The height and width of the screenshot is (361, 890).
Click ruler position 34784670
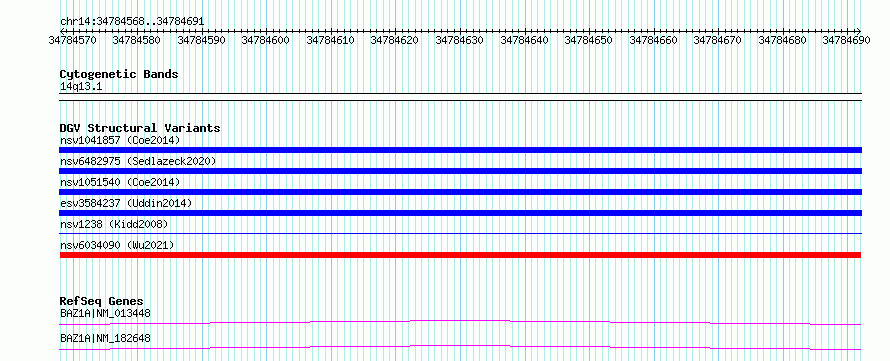[x=717, y=40]
